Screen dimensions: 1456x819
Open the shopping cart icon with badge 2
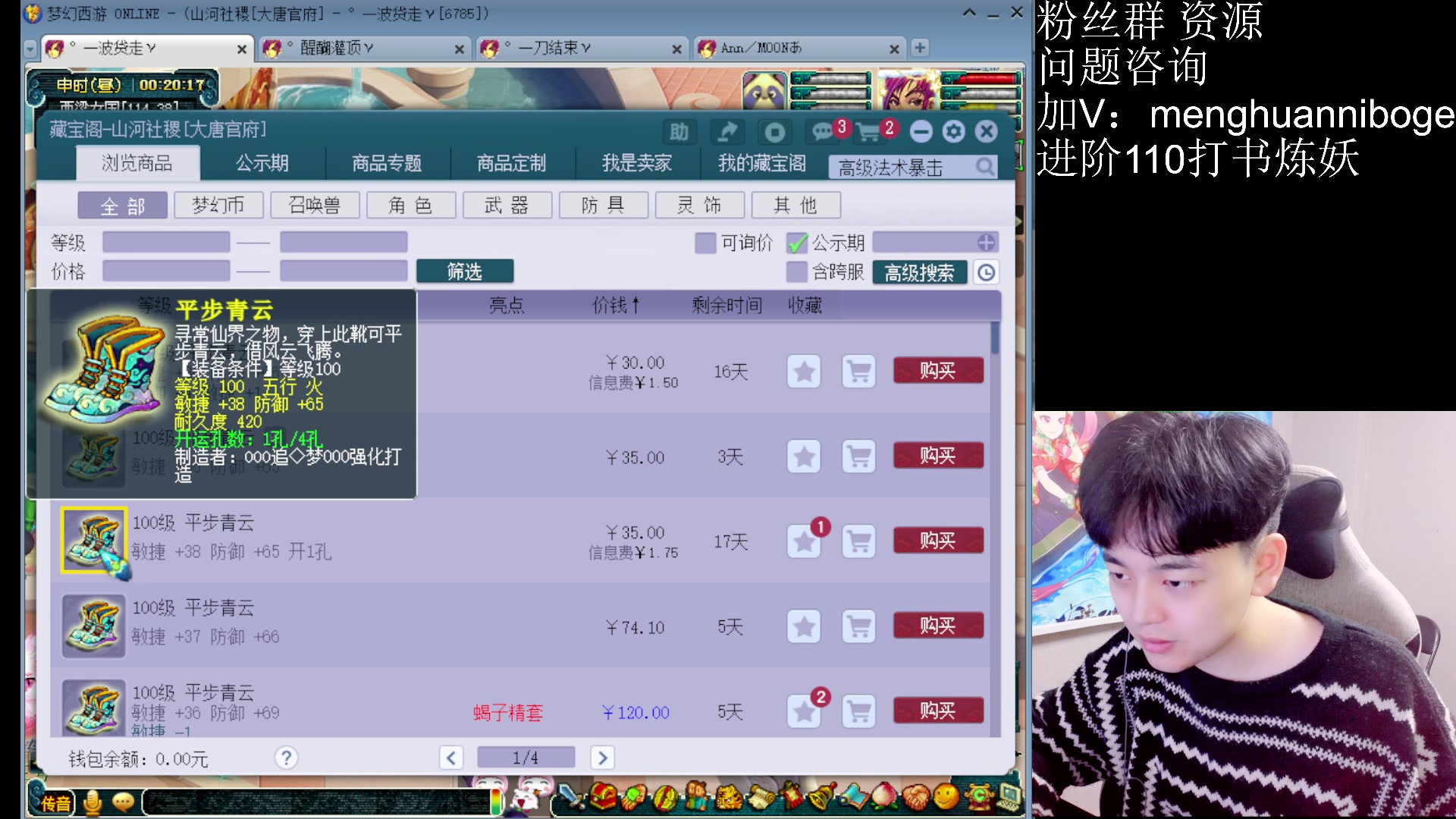coord(871,132)
